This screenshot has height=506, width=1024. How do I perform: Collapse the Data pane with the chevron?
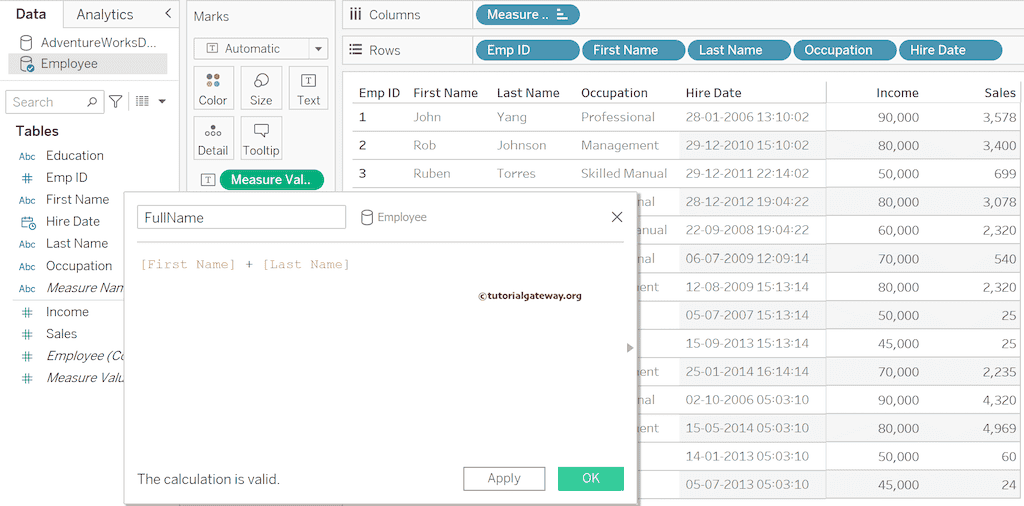pos(168,14)
